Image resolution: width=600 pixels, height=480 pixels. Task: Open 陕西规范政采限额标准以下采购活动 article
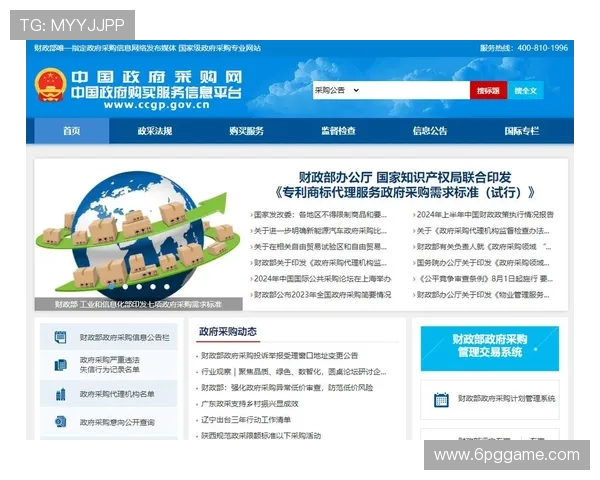[x=261, y=436]
